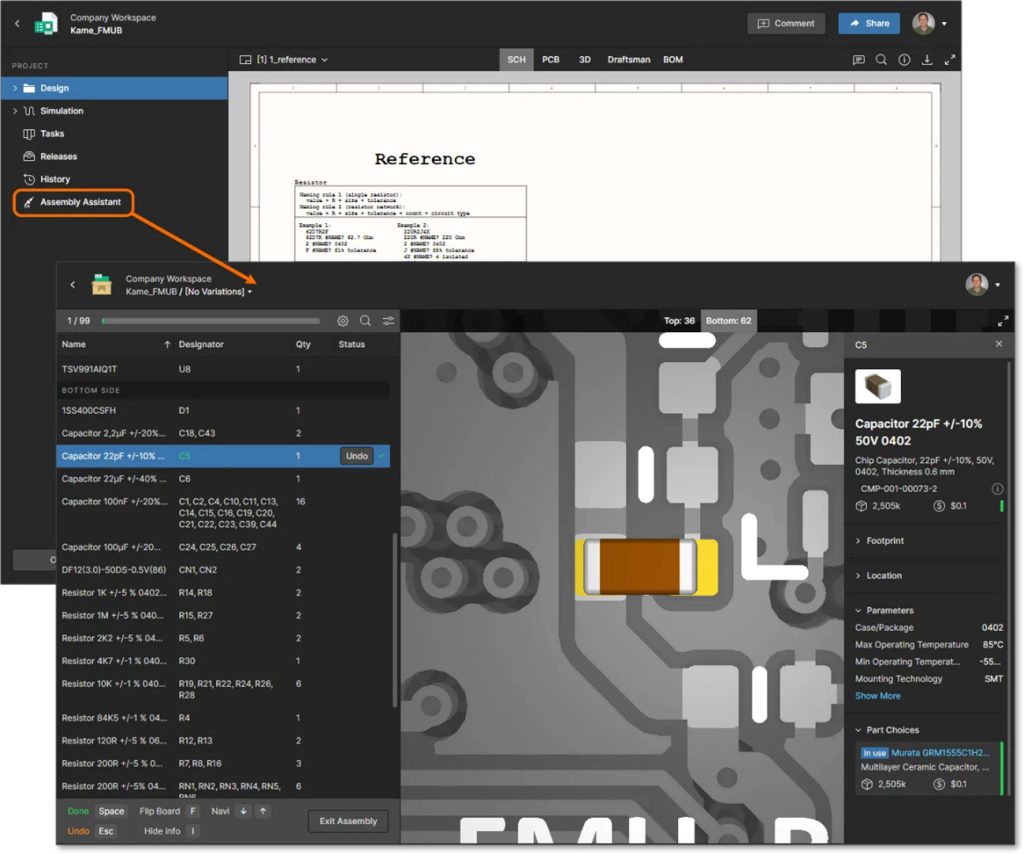The height and width of the screenshot is (854, 1024).
Task: Switch to the Draftsman tab
Action: [x=628, y=59]
